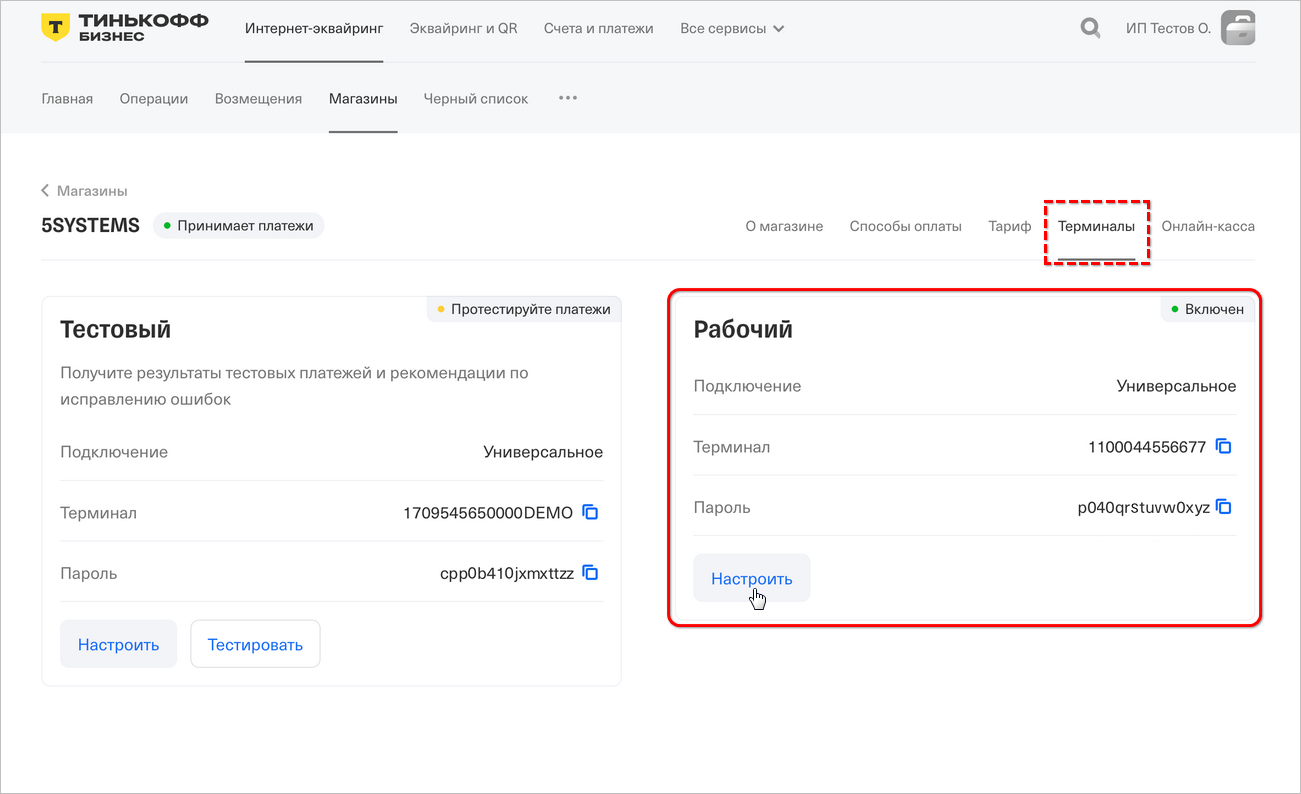Click Настроить in the Тестовый card
The height and width of the screenshot is (794, 1301).
[118, 644]
